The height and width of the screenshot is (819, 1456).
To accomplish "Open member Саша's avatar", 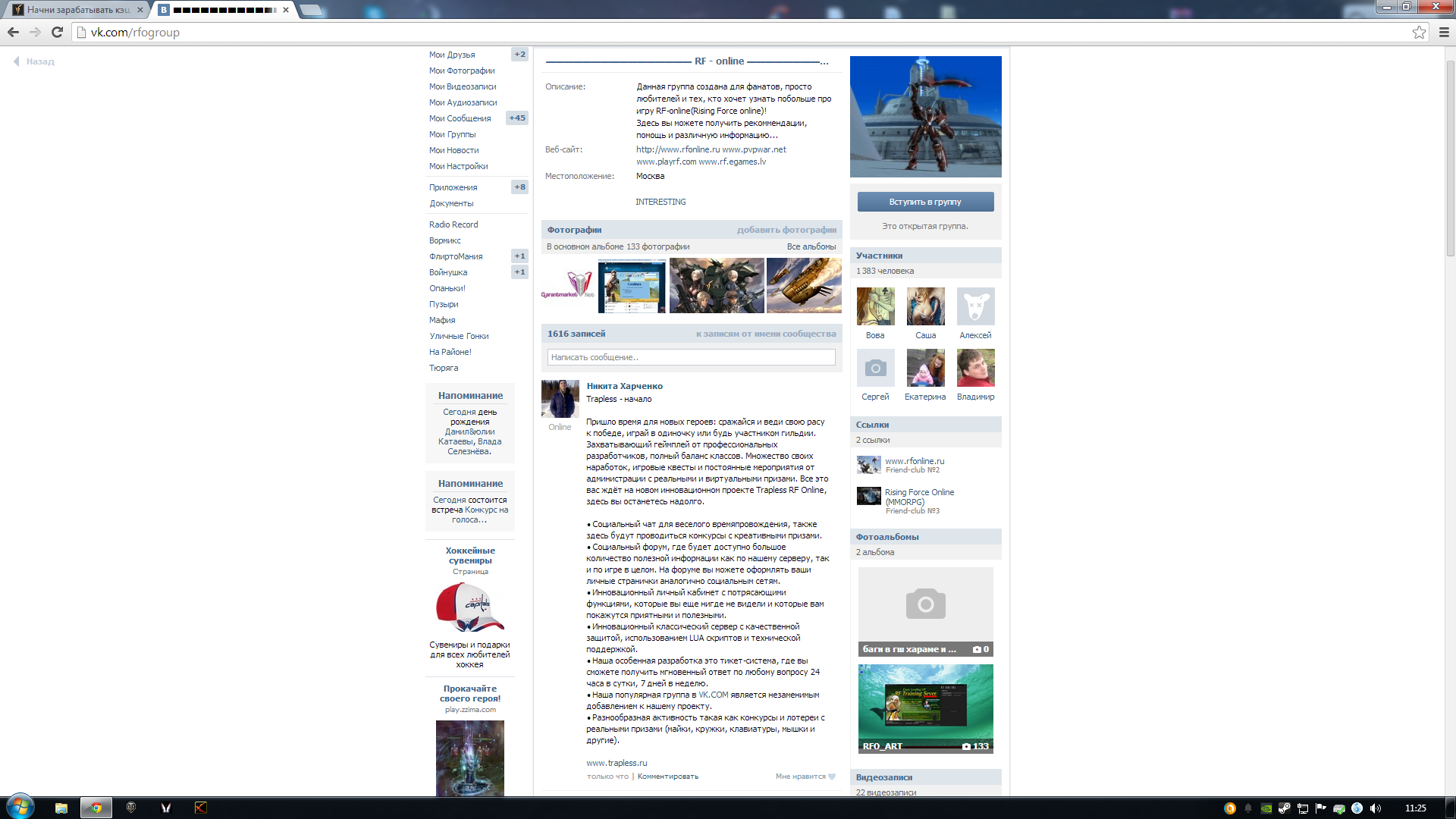I will (x=925, y=306).
